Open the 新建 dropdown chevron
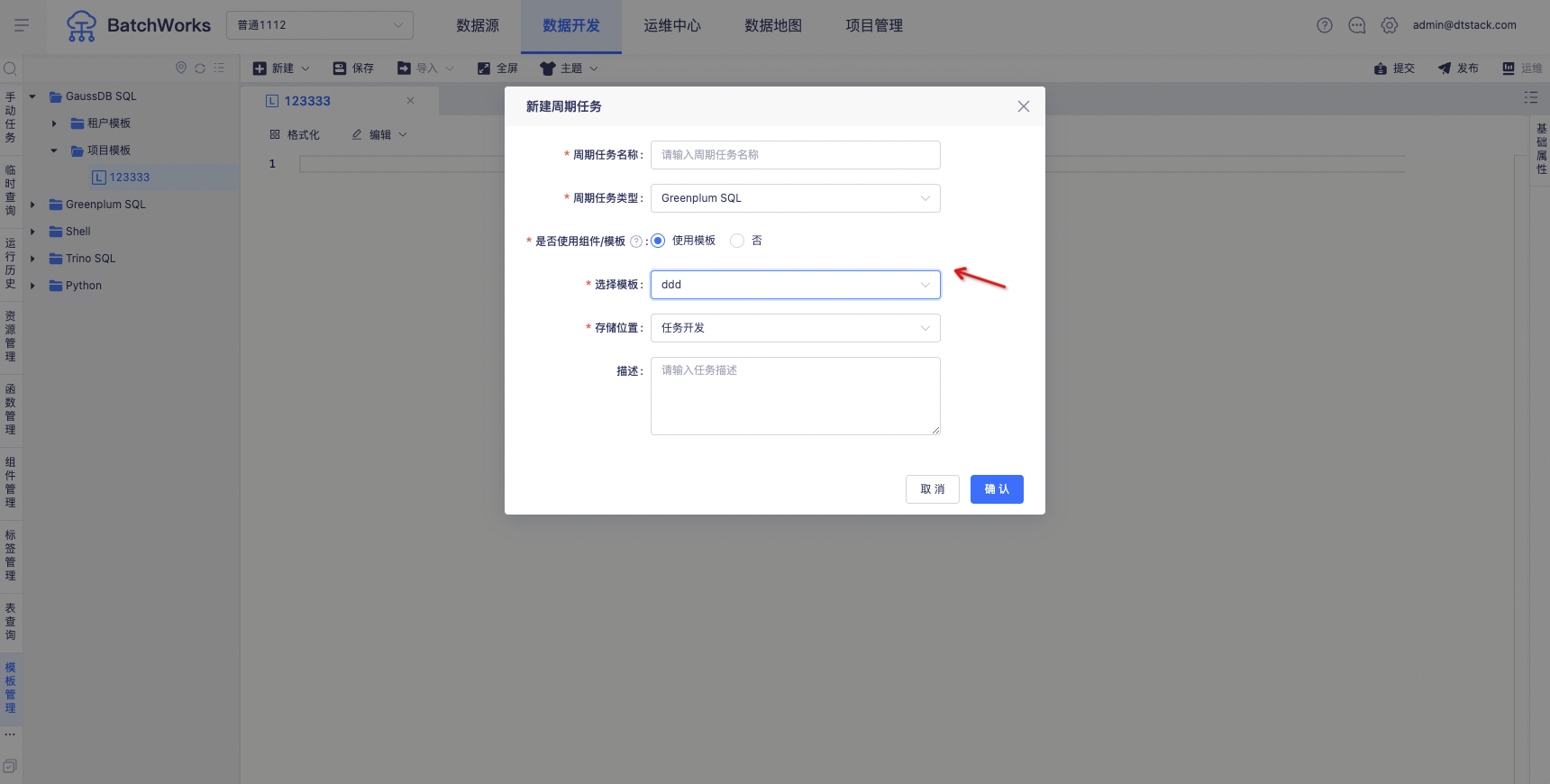This screenshot has height=784, width=1550. click(x=305, y=68)
